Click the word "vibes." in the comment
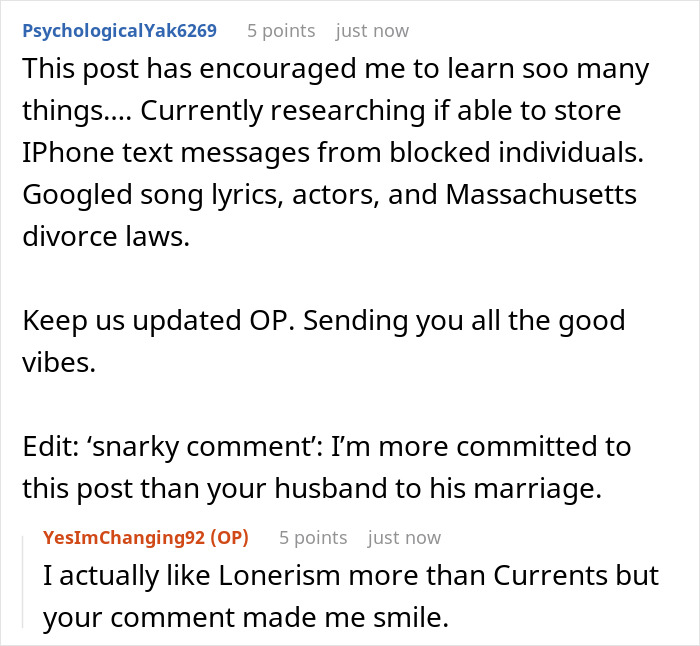This screenshot has height=646, width=700. click(x=59, y=362)
